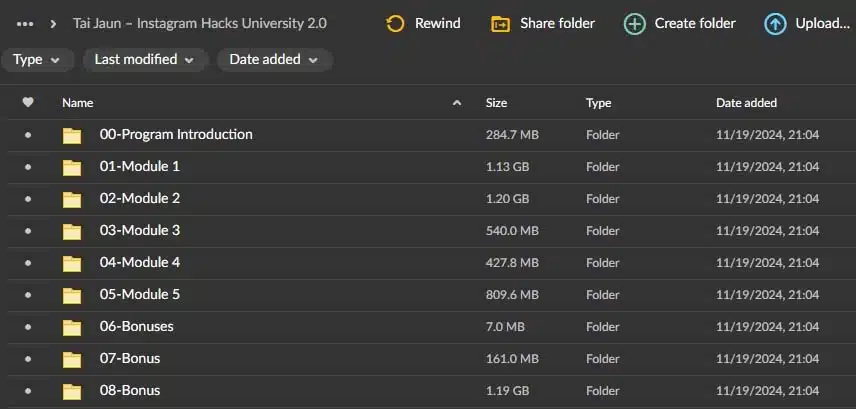Image resolution: width=856 pixels, height=409 pixels.
Task: Click the 05-Module 5 folder icon
Action: click(x=72, y=295)
